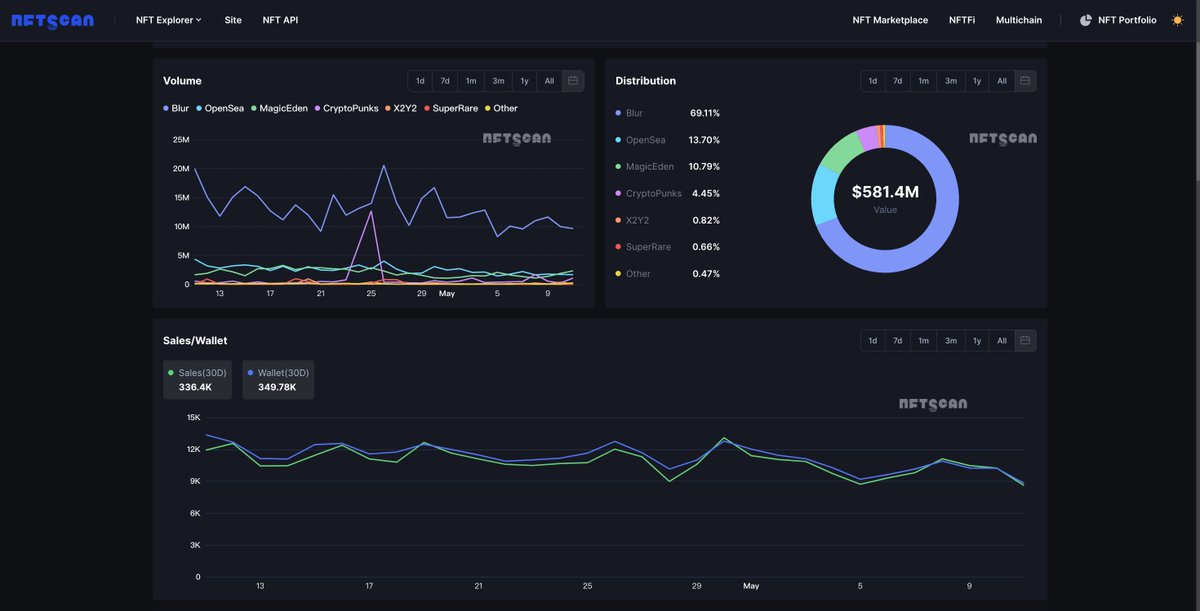
Task: Toggle OpenSea series in Volume legend
Action: tap(220, 108)
